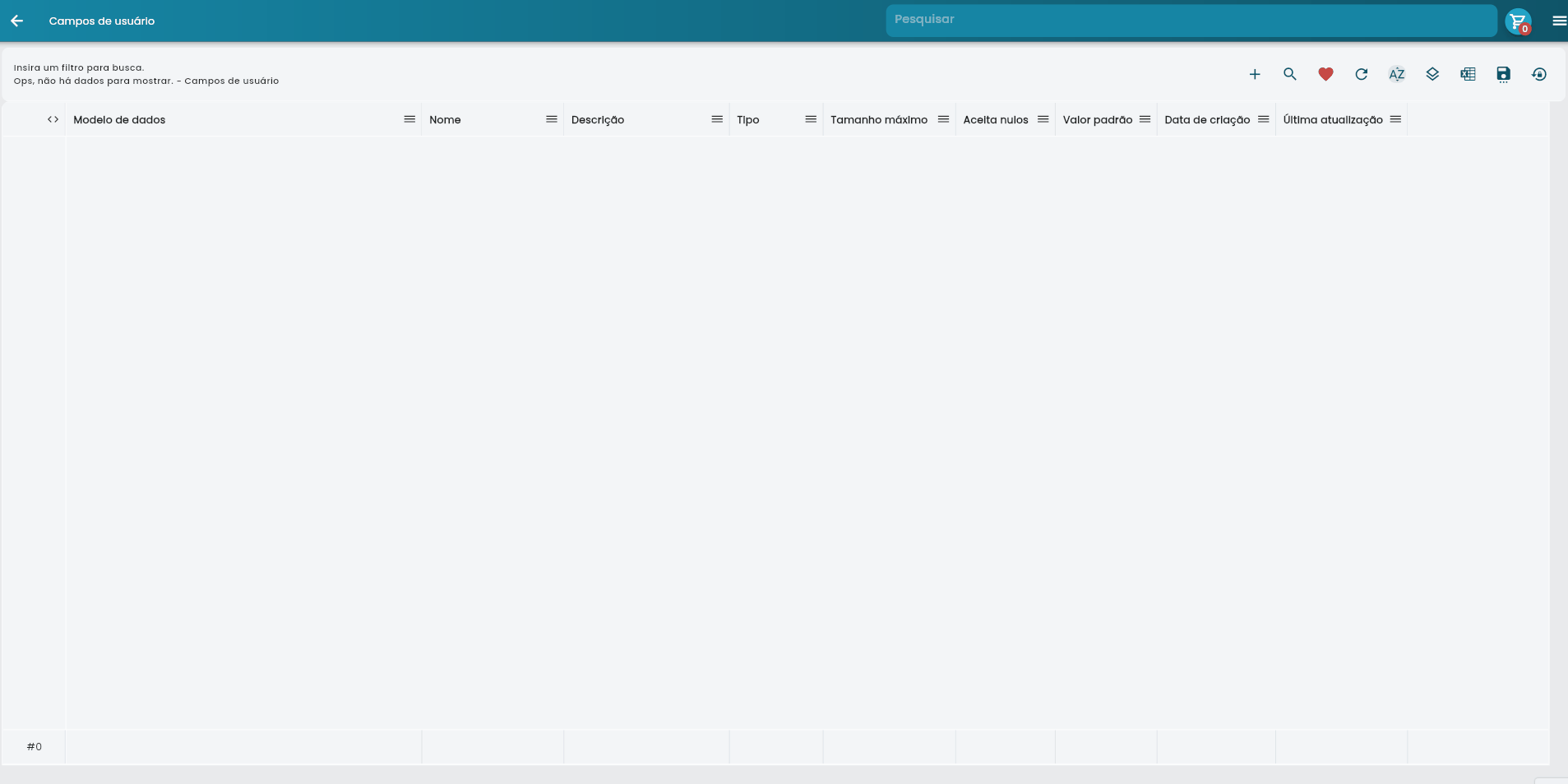Export the grid to Excel

click(1468, 75)
